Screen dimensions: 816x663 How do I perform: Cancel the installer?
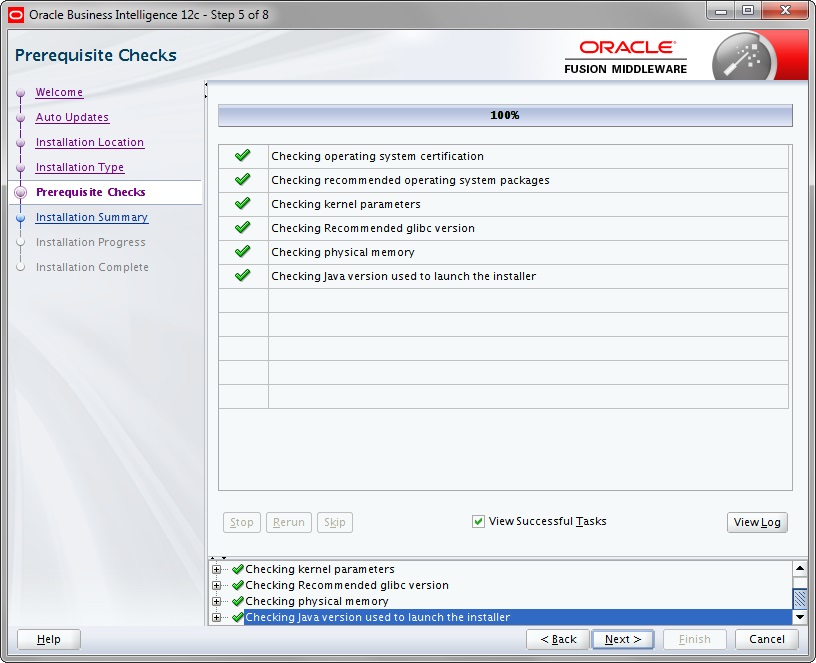point(767,639)
